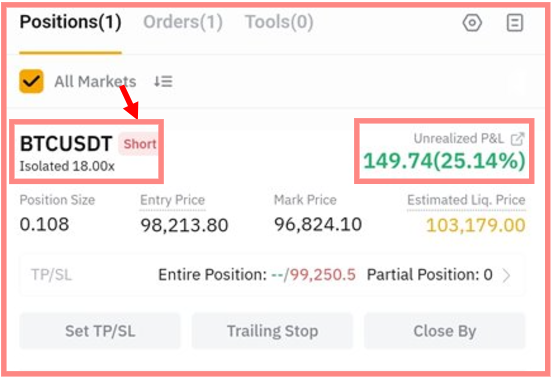Click the Trailing Stop button

272,331
